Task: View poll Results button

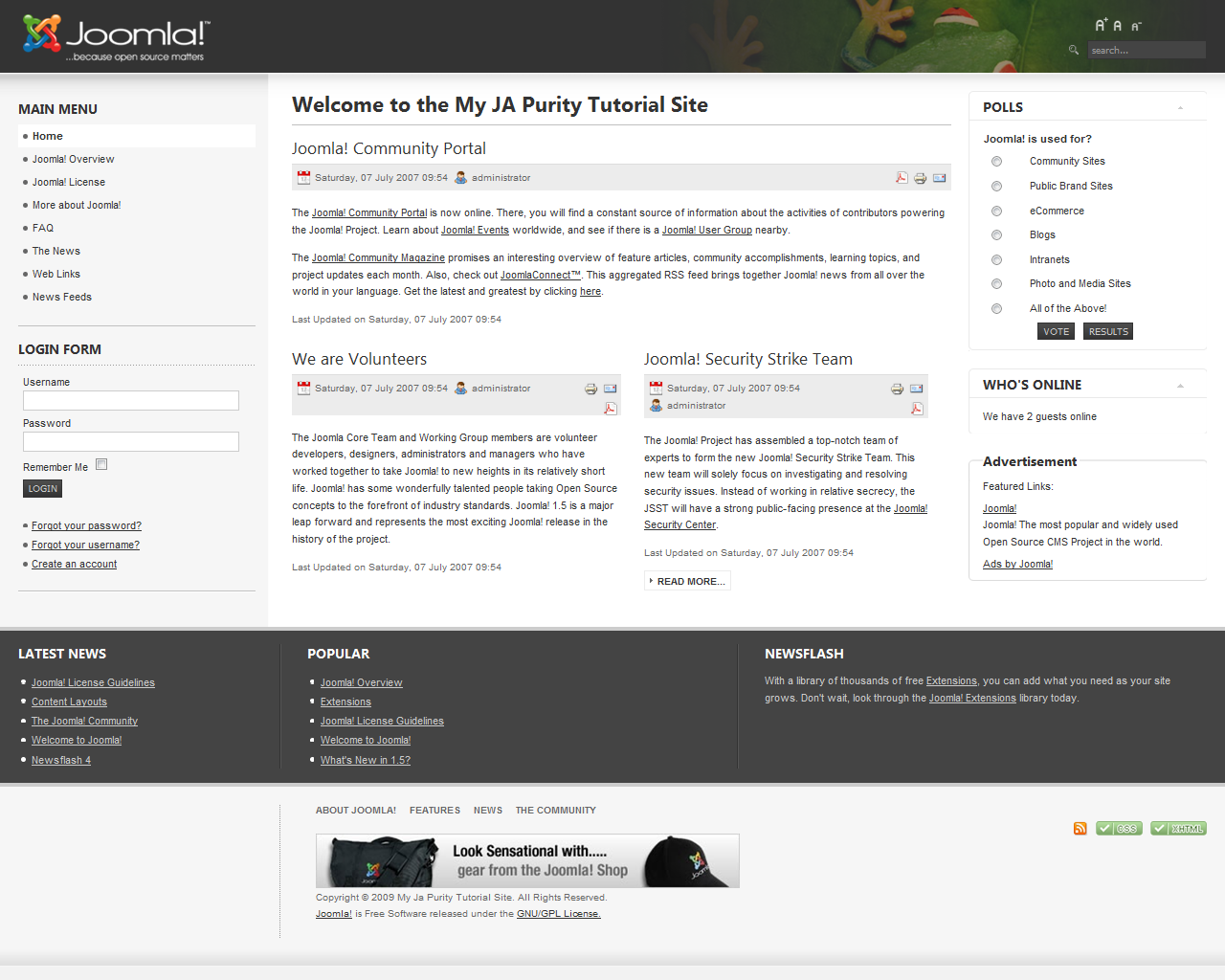Action: click(1108, 331)
